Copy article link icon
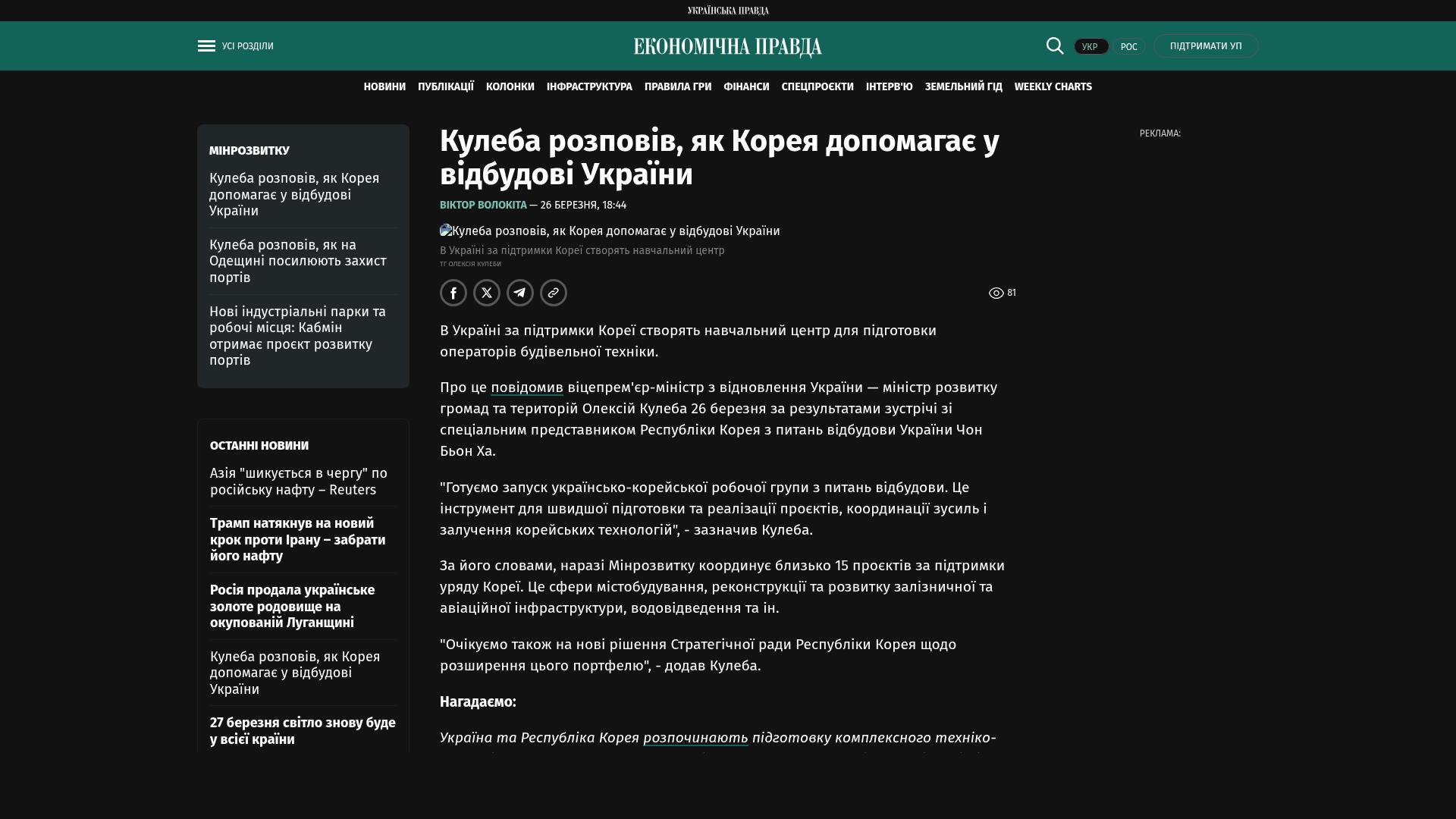The image size is (1456, 819). [554, 293]
